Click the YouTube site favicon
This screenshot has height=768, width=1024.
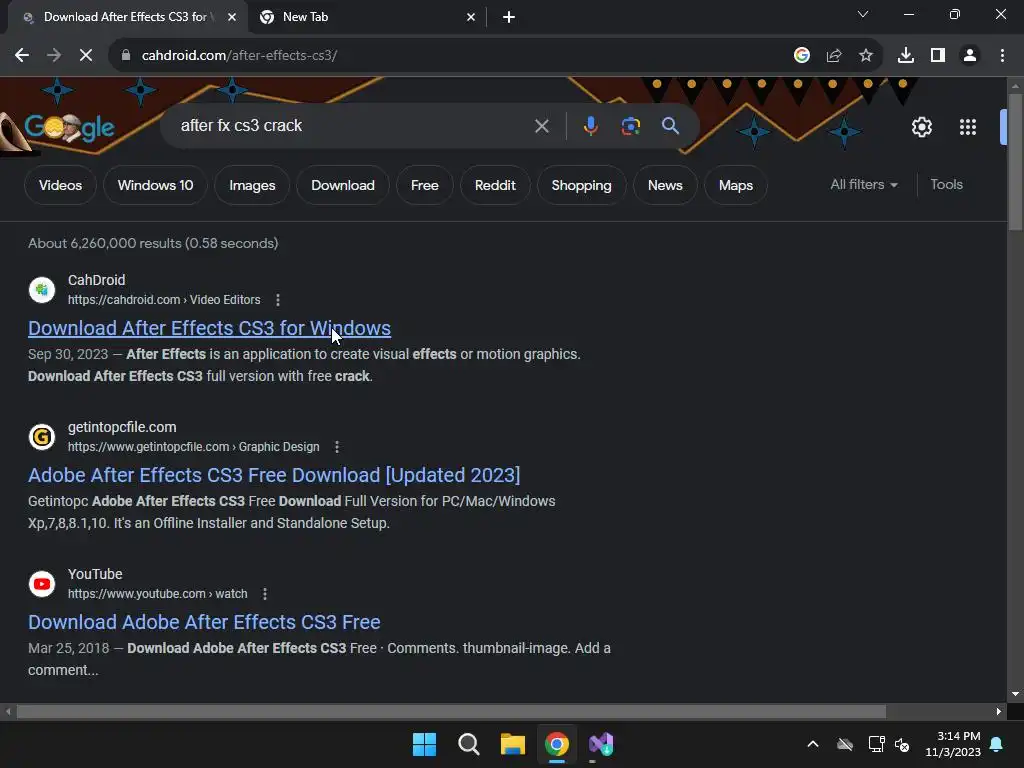[42, 583]
